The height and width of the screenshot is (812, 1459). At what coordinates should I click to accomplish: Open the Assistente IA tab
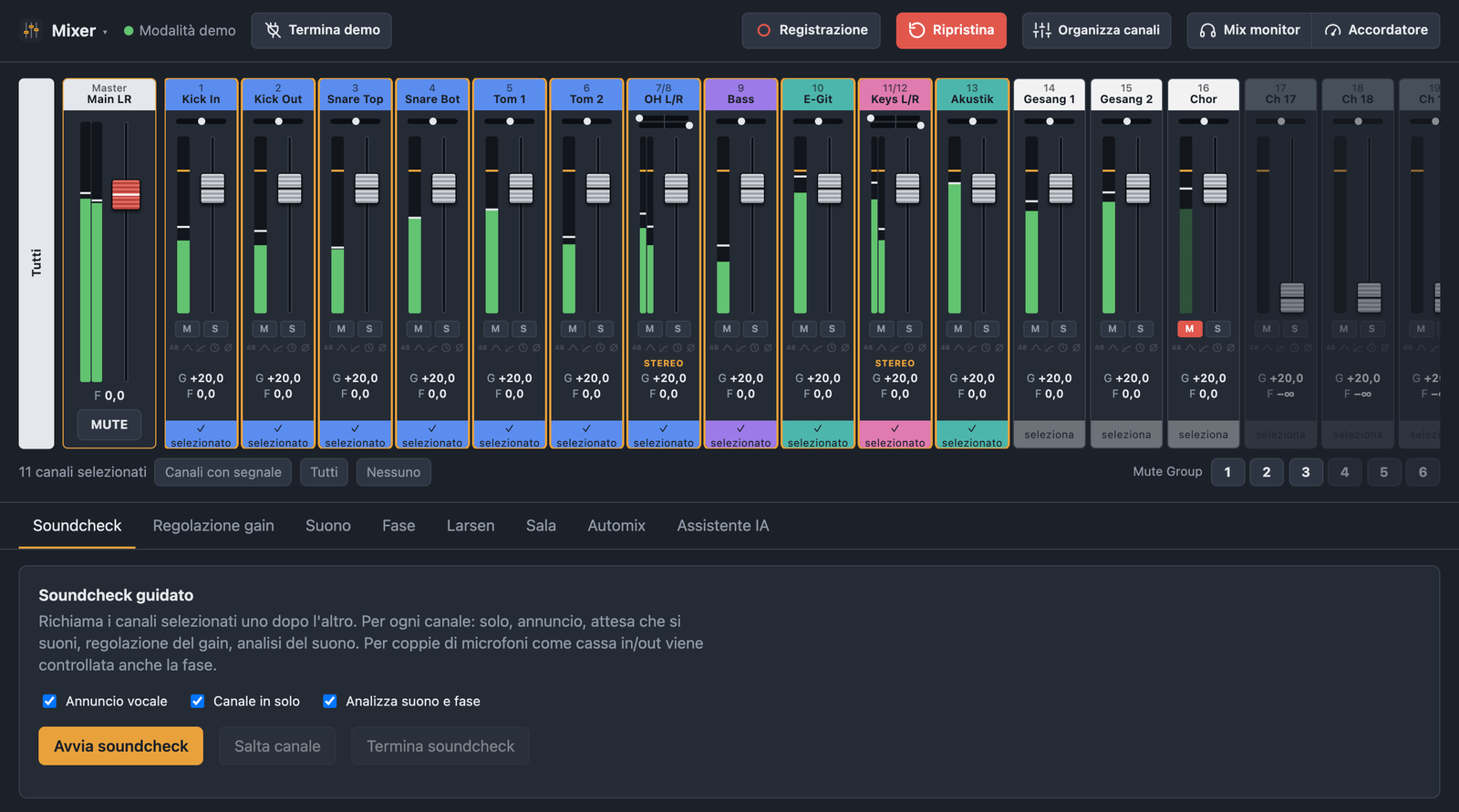point(723,526)
